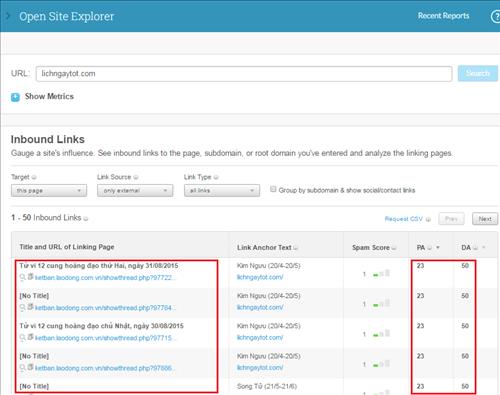Open link ketban.laodong.com.vn/showthread.php?97784
The image size is (500, 395).
click(105, 308)
